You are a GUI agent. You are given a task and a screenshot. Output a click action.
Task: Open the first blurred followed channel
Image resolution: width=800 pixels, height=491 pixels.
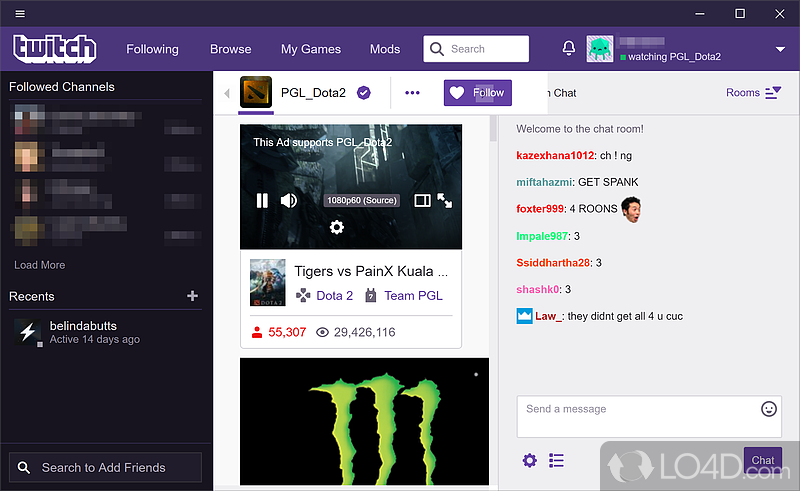point(106,120)
